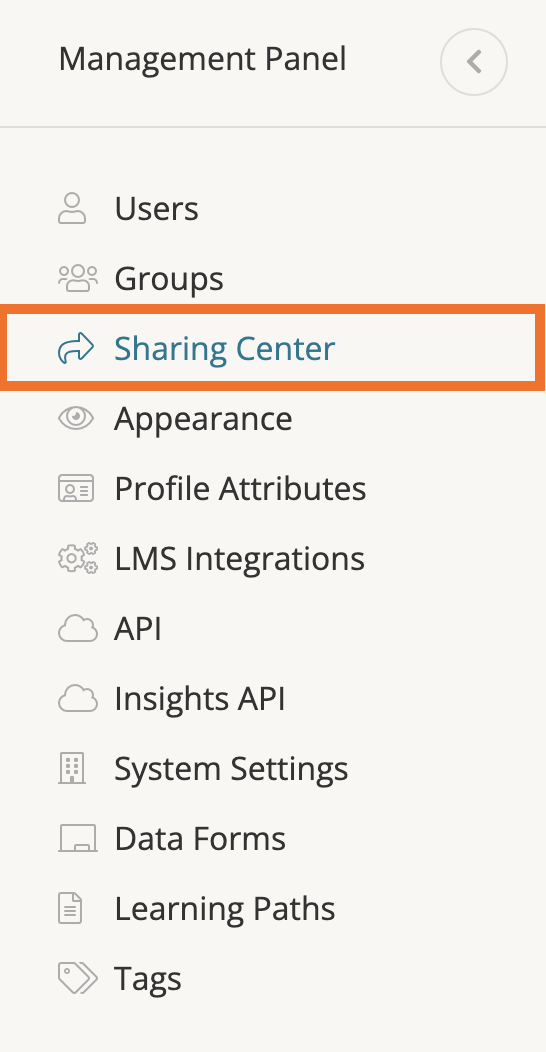Select the Sharing Center entry
This screenshot has width=546, height=1052.
coord(225,349)
